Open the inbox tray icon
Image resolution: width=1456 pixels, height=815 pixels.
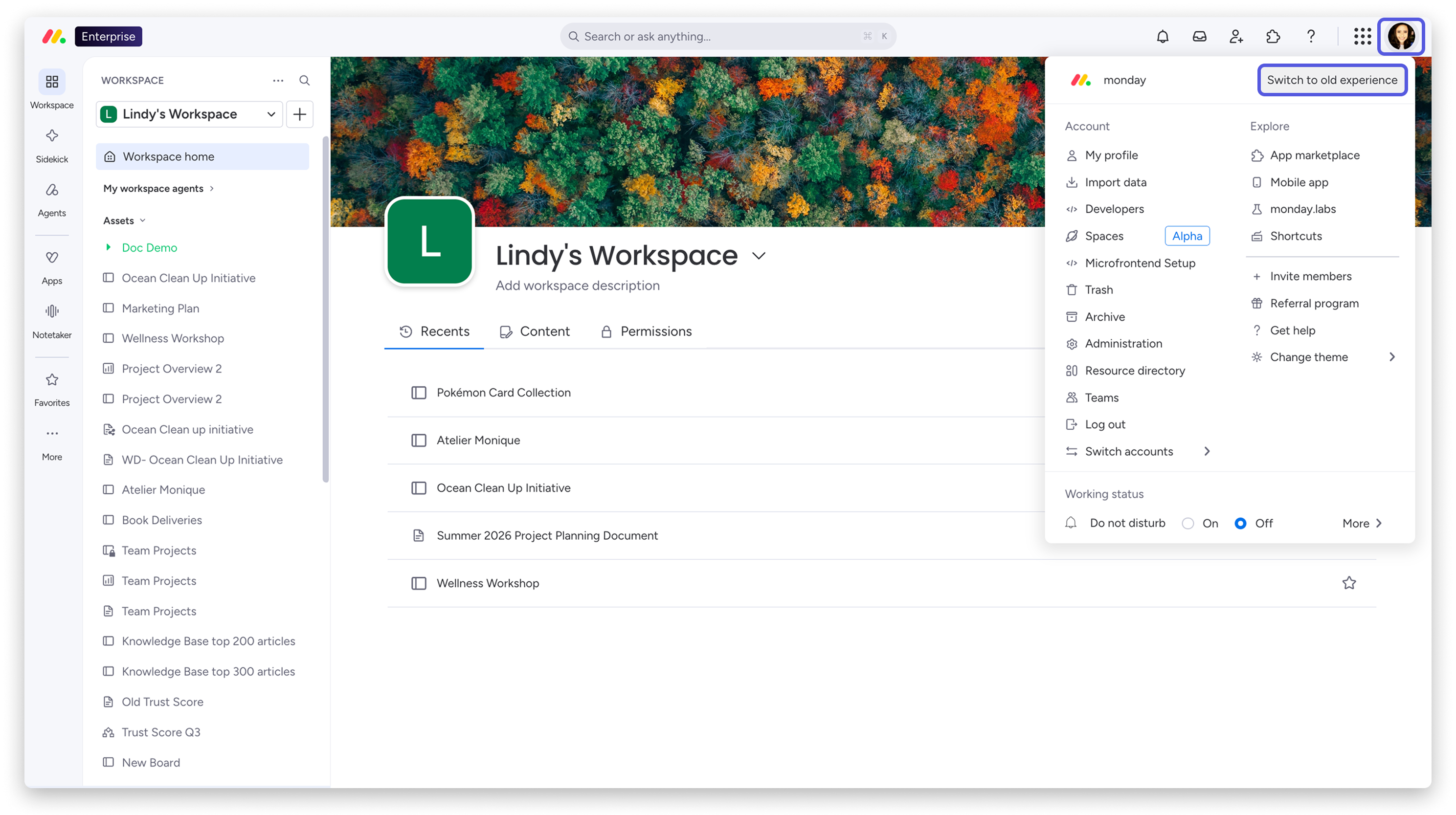tap(1199, 37)
